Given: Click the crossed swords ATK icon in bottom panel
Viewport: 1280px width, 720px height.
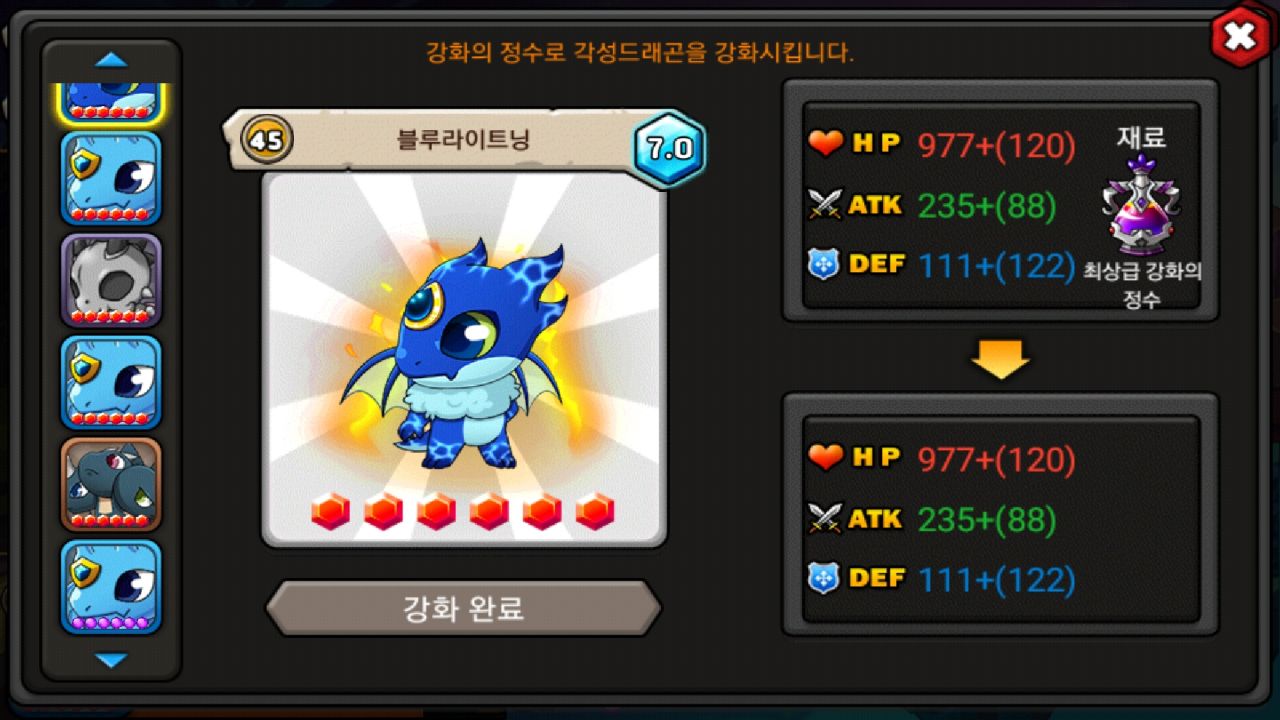Looking at the screenshot, I should 826,518.
